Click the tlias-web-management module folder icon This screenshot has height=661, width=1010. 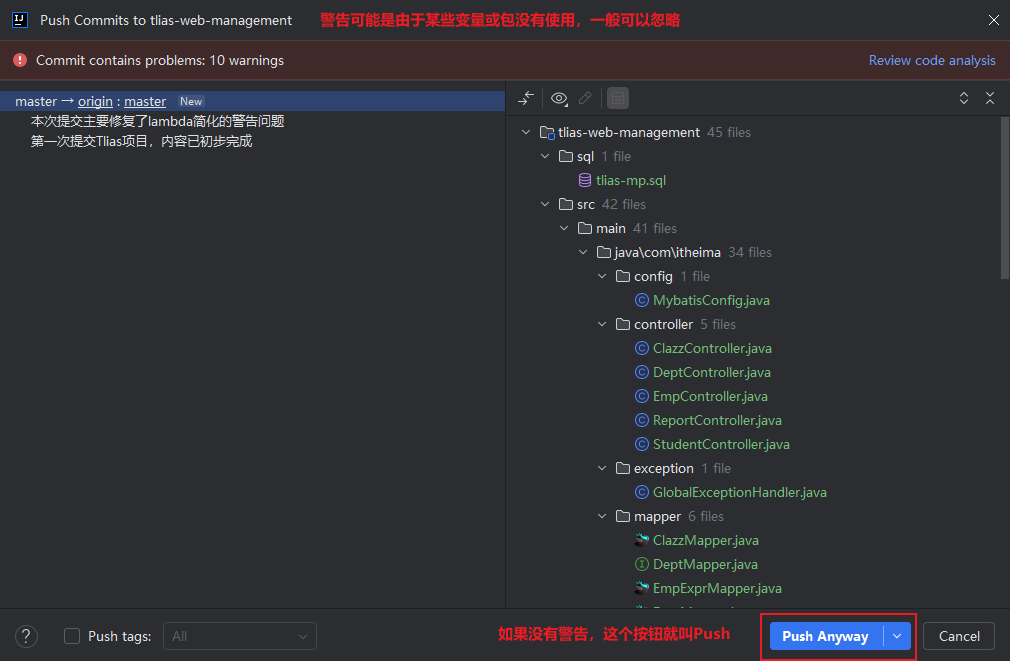pos(547,133)
